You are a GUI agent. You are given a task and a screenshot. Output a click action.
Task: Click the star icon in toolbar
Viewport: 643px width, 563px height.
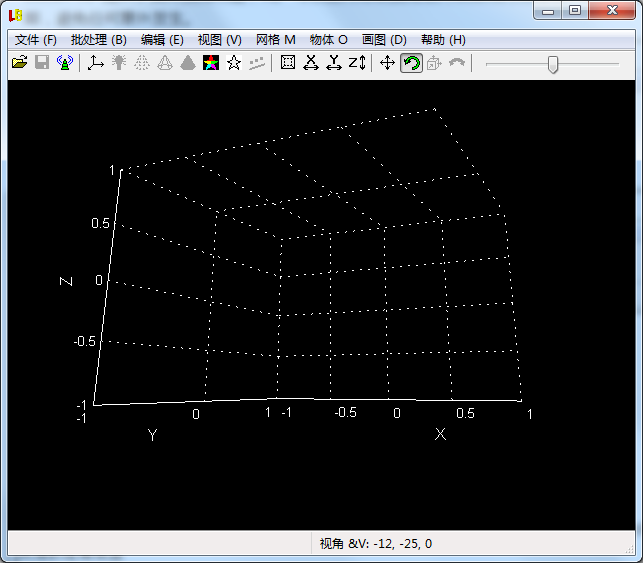234,63
